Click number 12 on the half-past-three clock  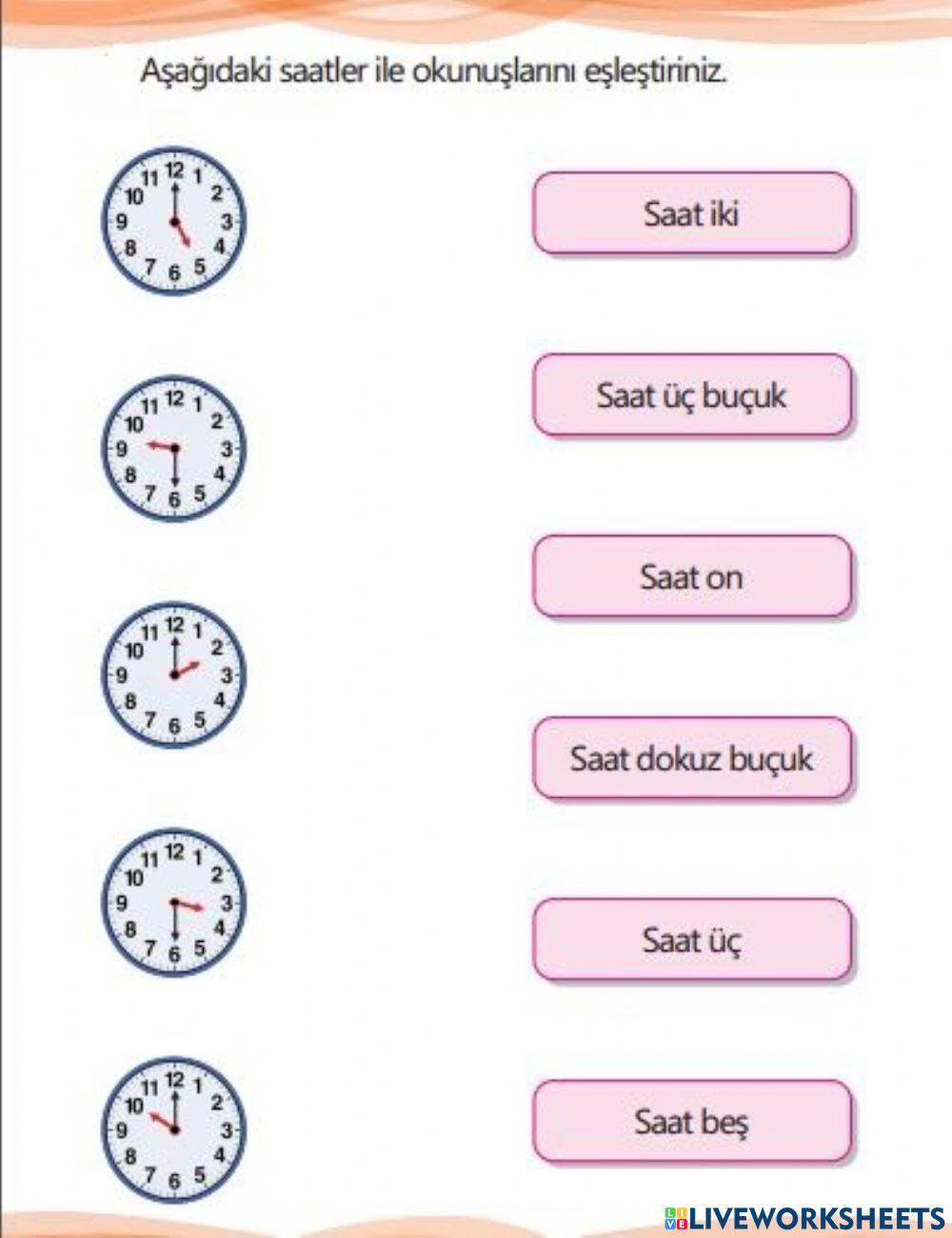(x=174, y=851)
